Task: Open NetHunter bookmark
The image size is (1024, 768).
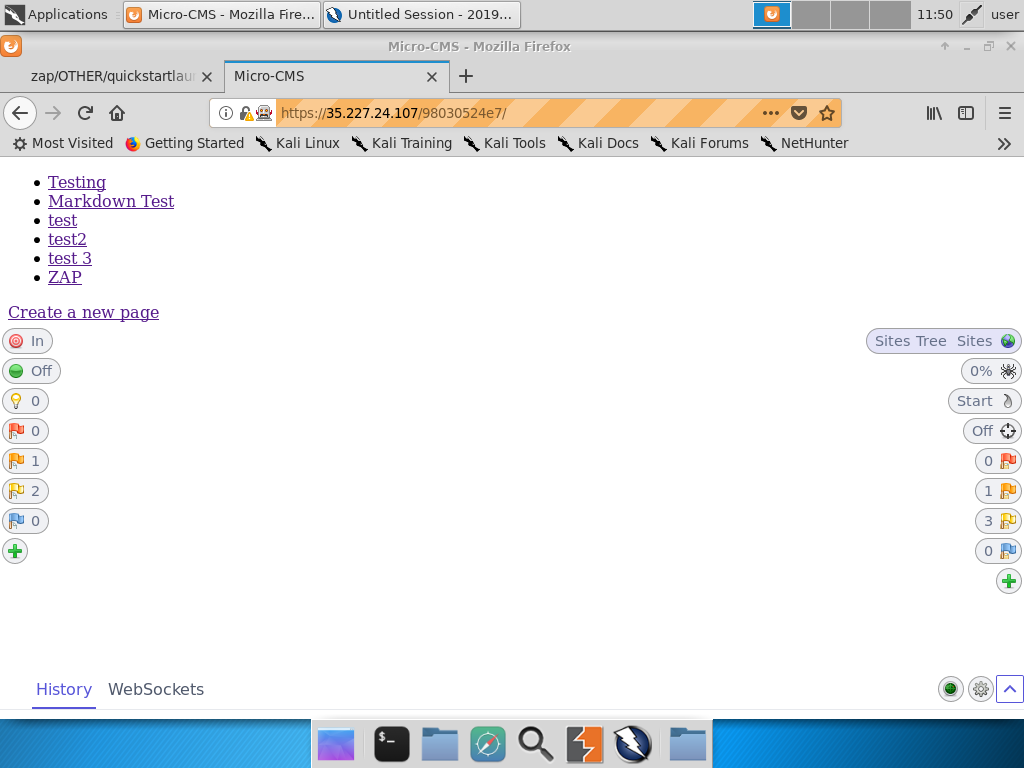Action: pyautogui.click(x=805, y=143)
